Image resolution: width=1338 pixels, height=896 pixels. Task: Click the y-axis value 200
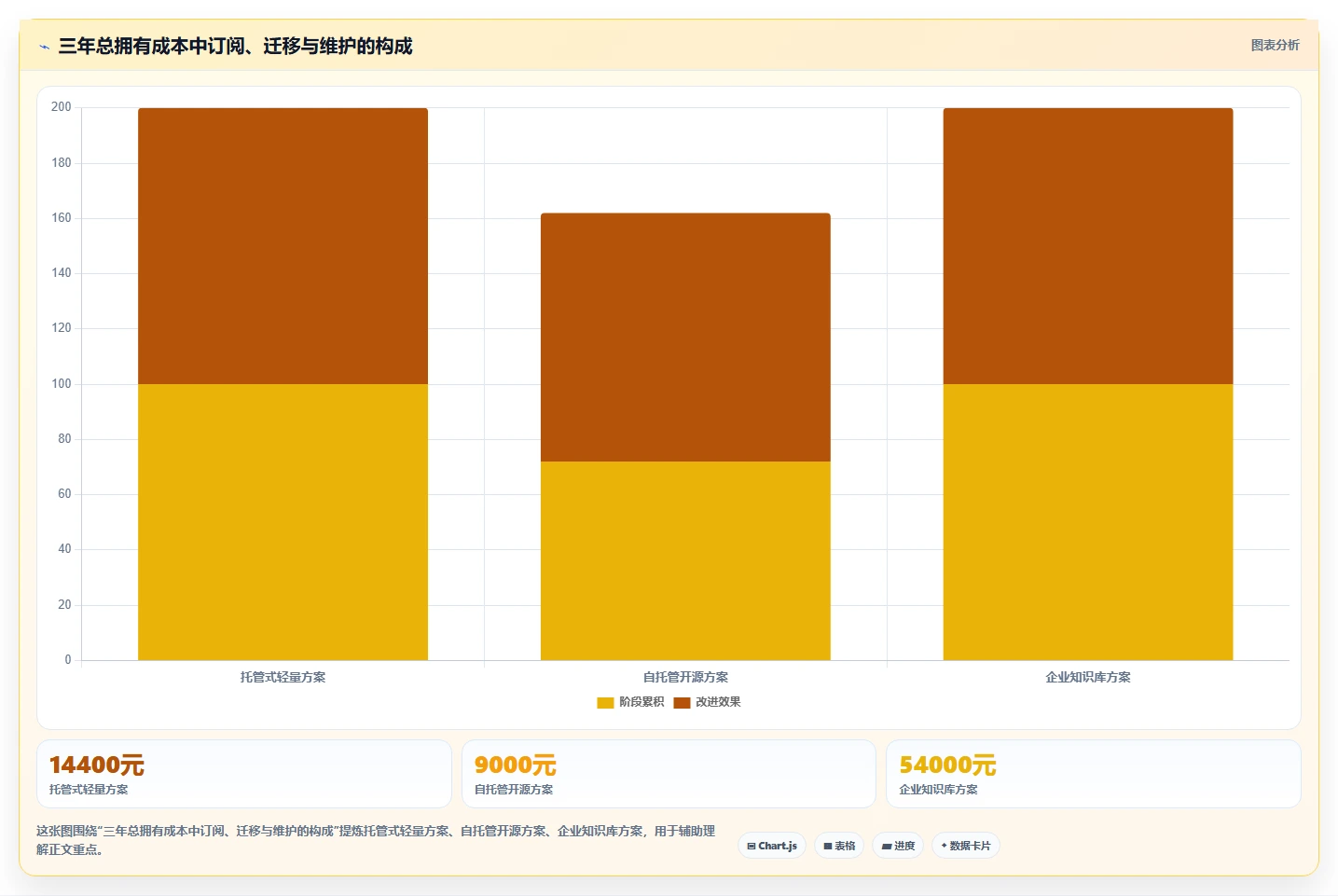tap(62, 107)
